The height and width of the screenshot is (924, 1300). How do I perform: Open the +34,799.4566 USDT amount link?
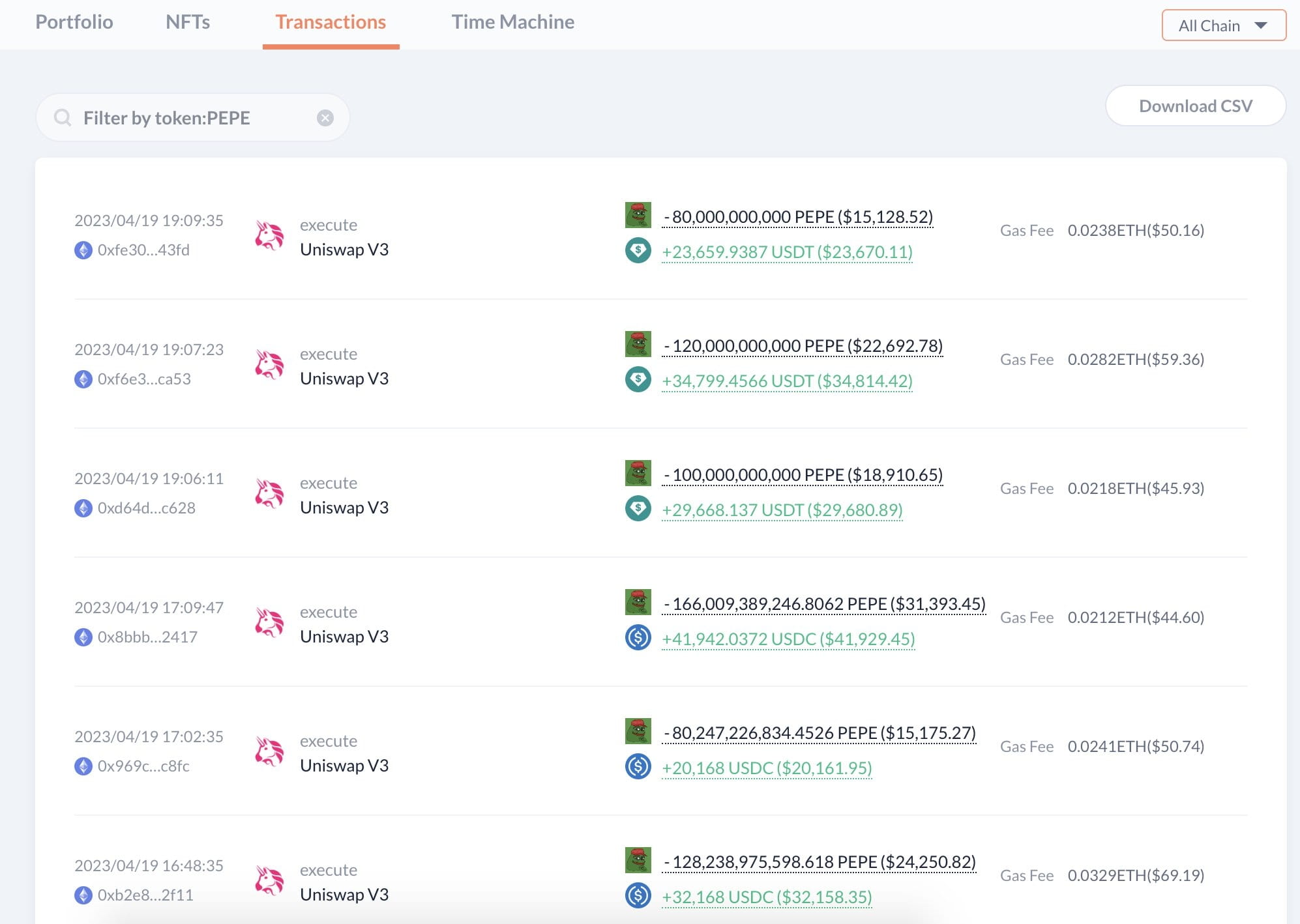(x=786, y=381)
